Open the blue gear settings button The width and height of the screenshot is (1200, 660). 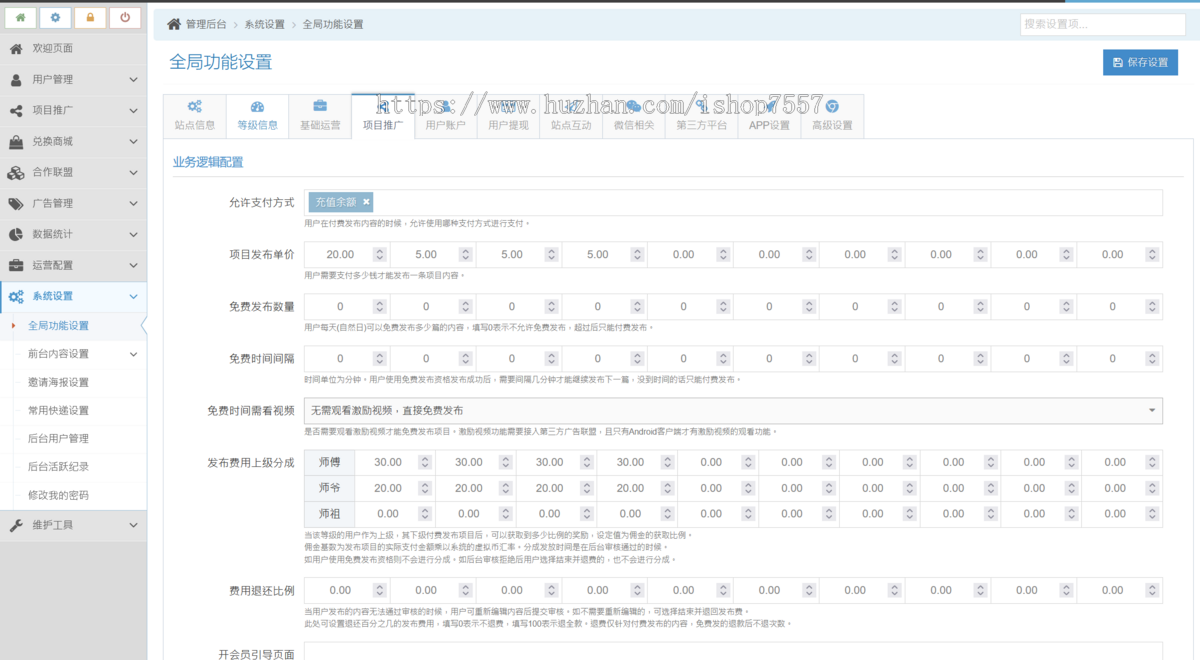pyautogui.click(x=55, y=17)
